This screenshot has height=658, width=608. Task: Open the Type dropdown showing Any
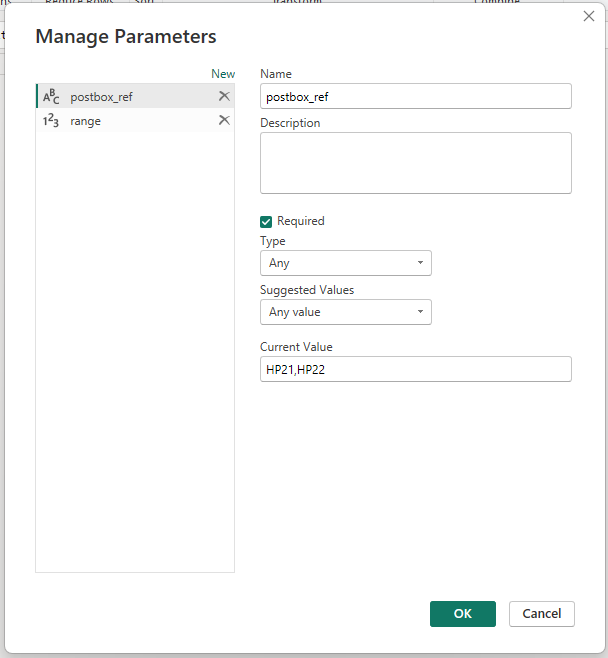tap(345, 263)
